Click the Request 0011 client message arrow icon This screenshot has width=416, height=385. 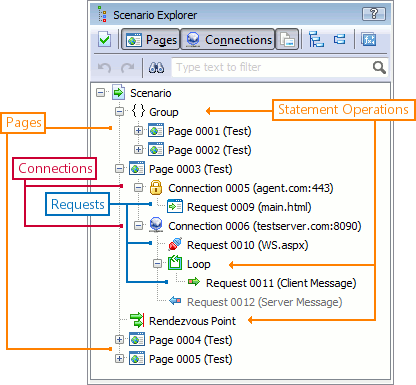point(194,282)
